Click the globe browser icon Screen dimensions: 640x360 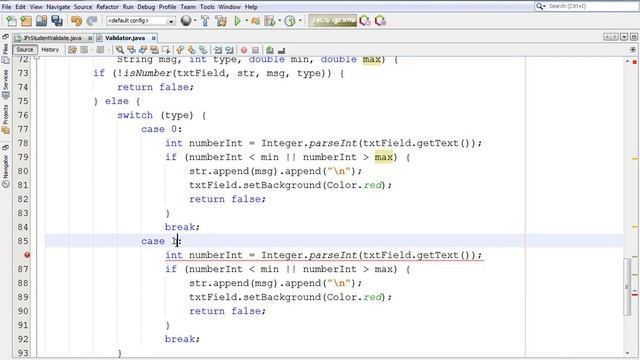tap(186, 20)
